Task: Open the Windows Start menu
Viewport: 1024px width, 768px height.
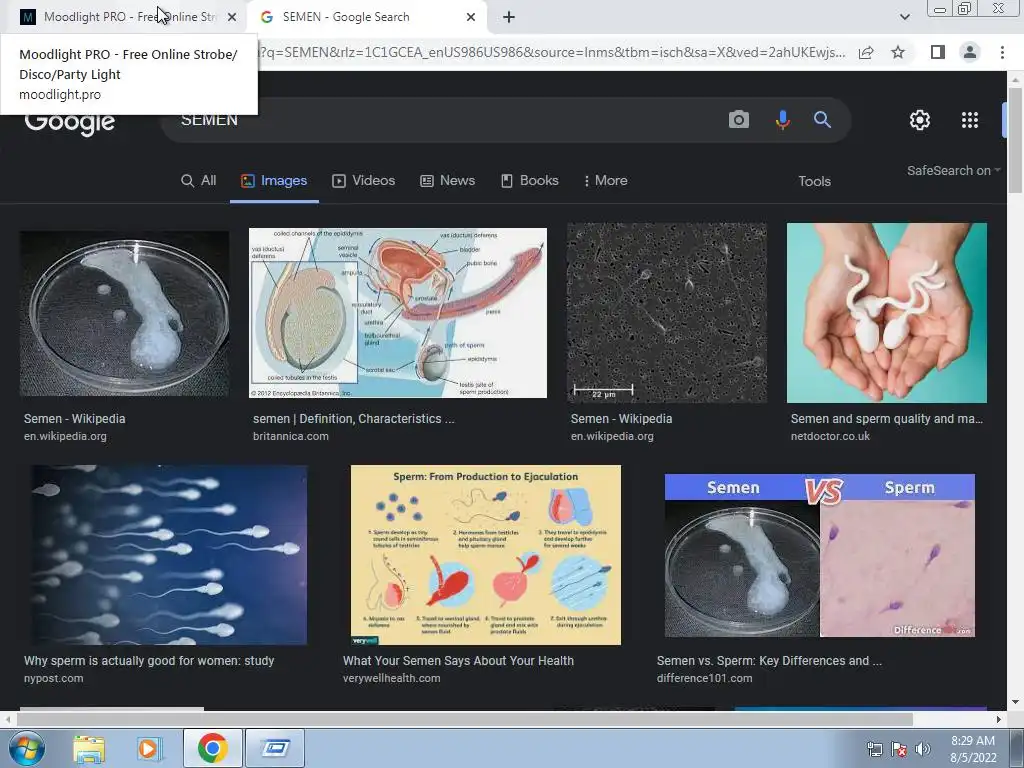Action: pos(26,749)
